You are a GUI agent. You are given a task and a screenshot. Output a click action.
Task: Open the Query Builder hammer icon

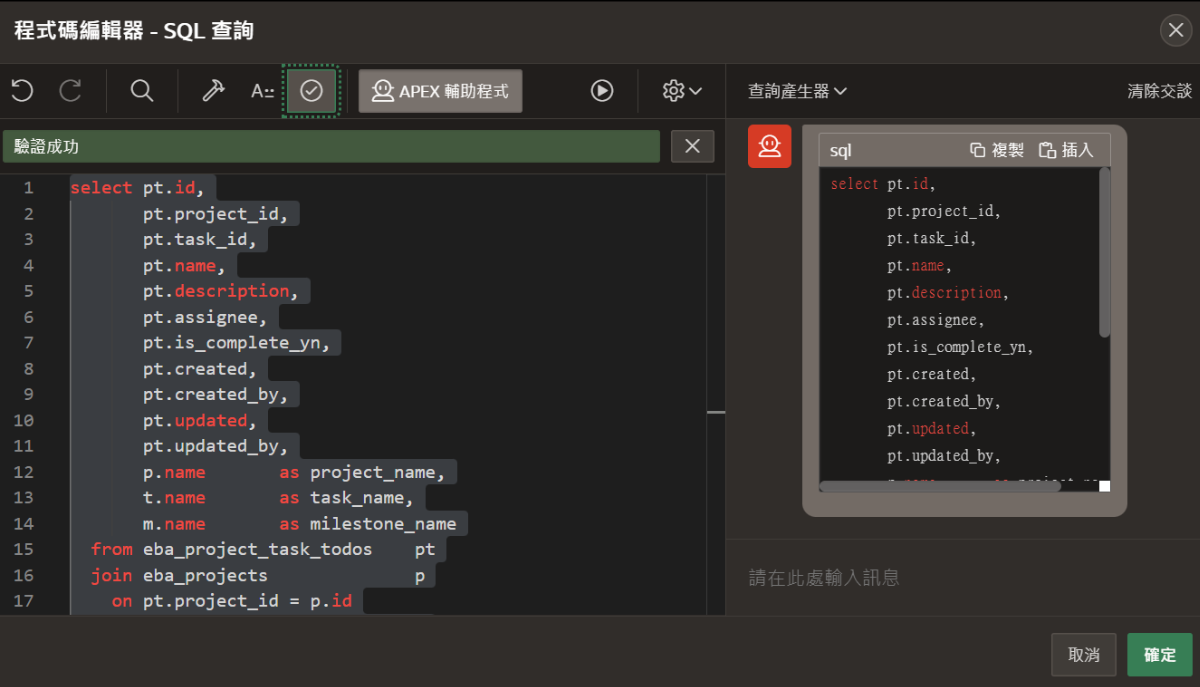[x=213, y=91]
